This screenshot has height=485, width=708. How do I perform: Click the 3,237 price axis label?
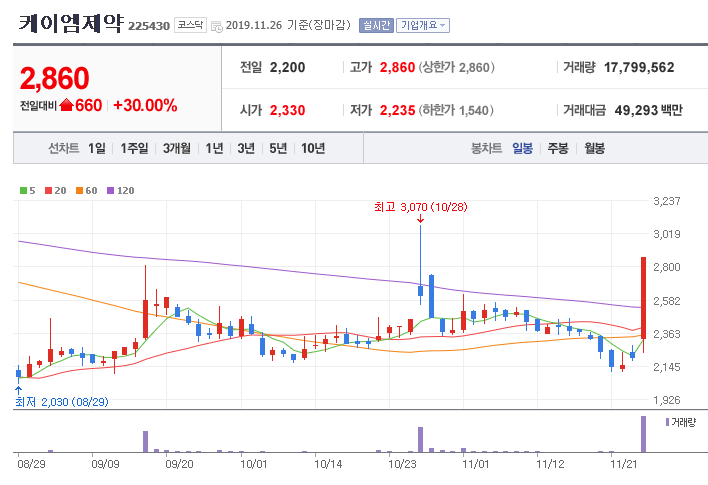coord(667,201)
